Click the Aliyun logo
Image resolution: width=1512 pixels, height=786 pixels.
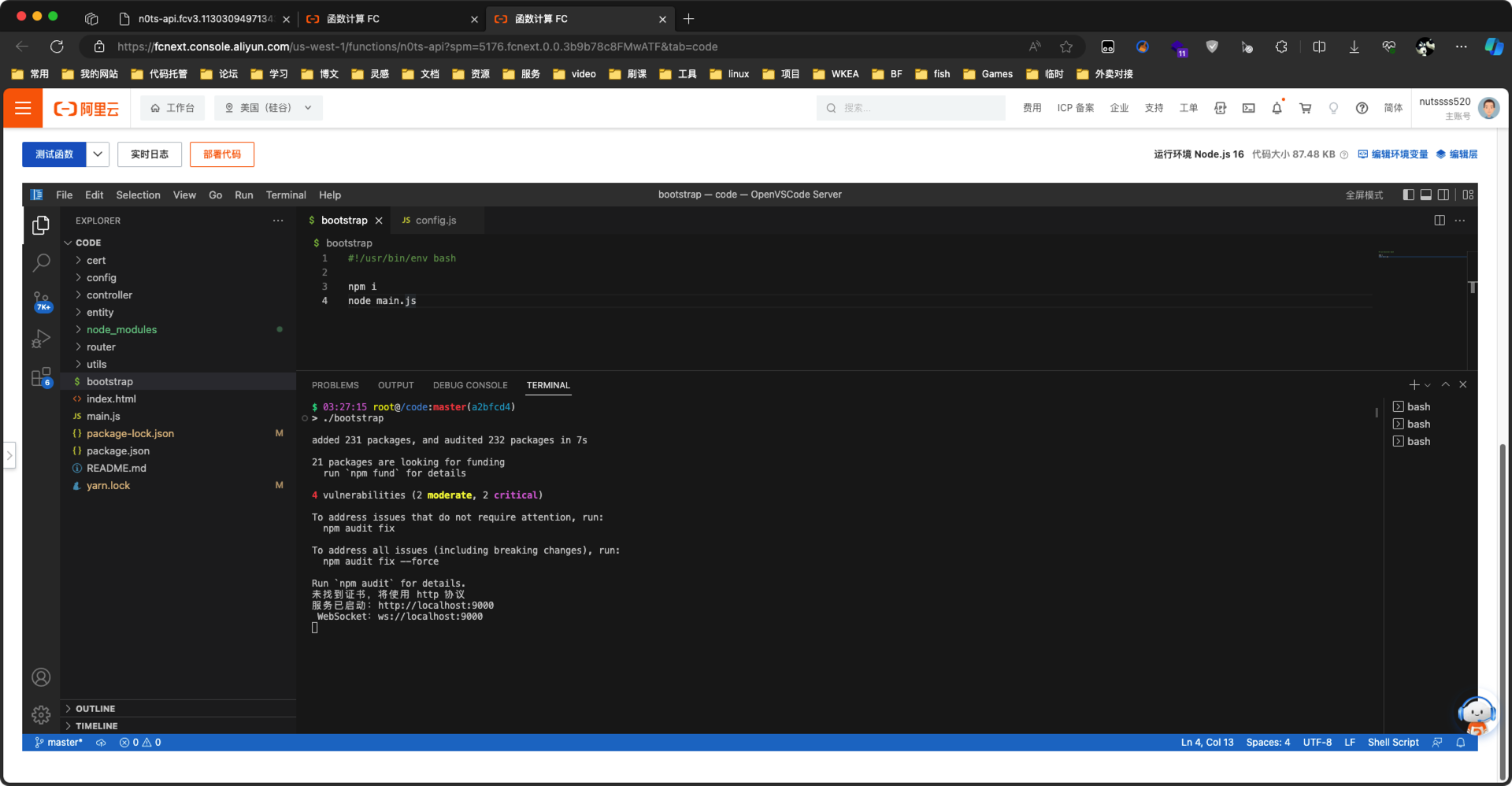[86, 109]
